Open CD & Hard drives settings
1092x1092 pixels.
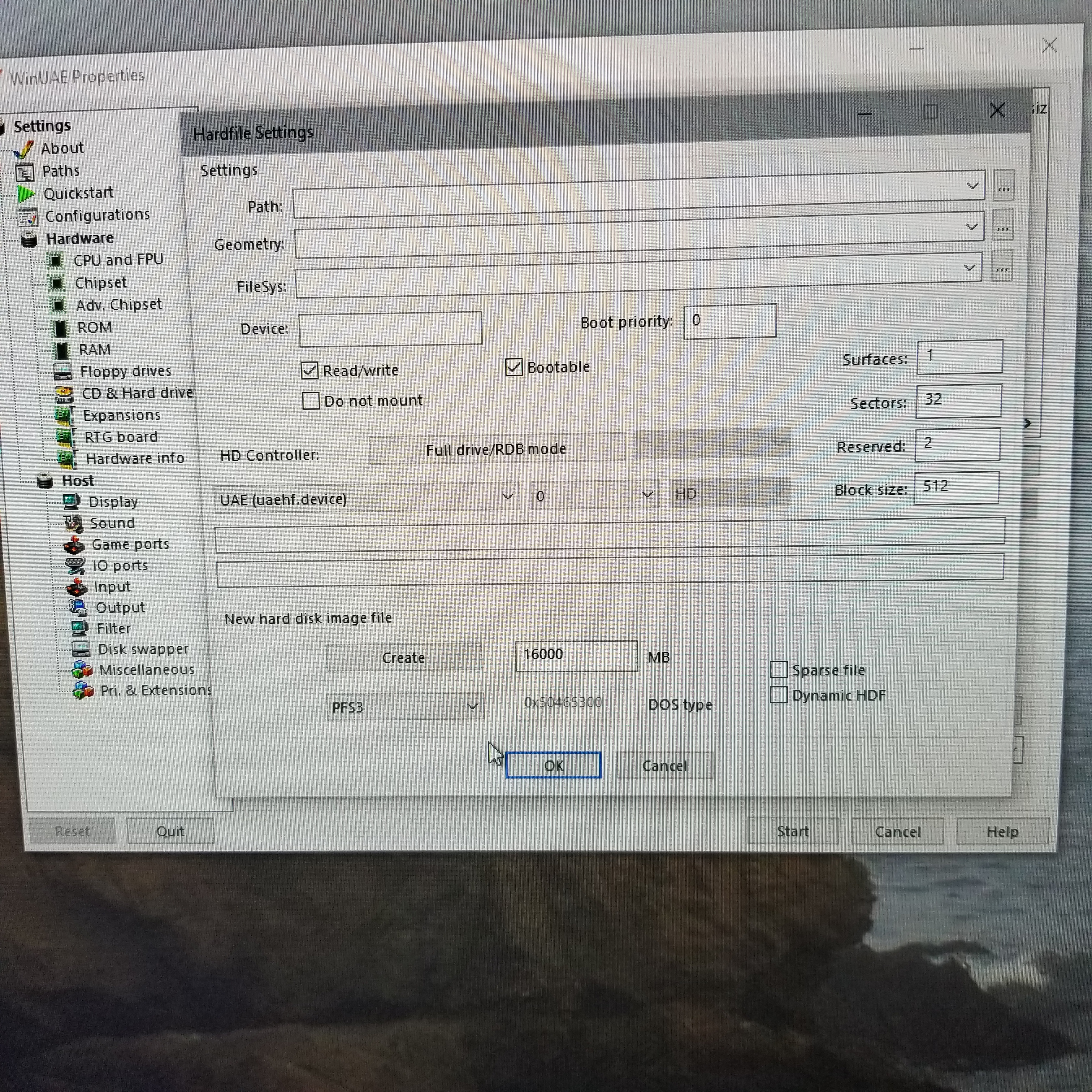[137, 393]
